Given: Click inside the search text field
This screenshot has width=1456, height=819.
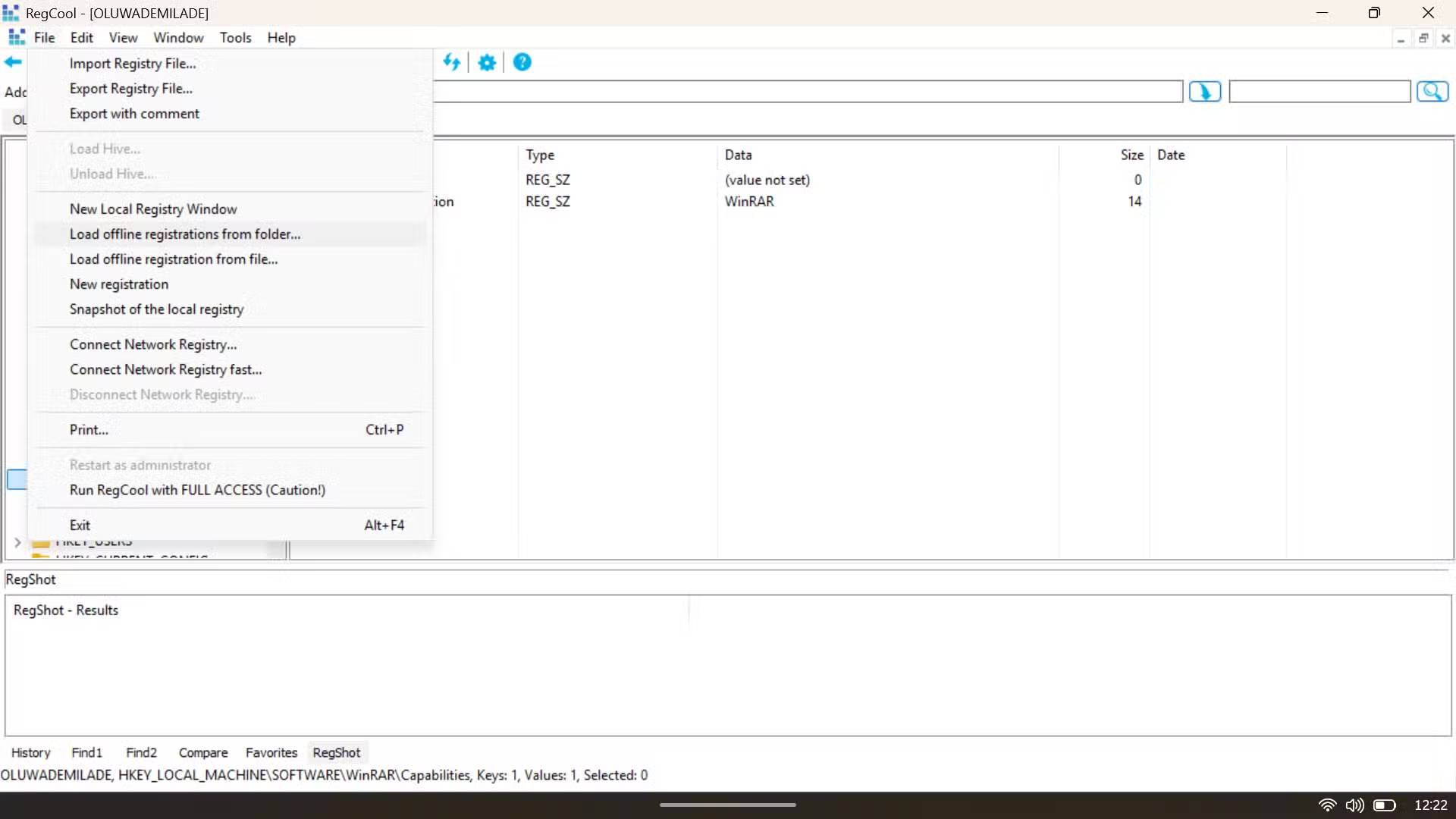Looking at the screenshot, I should (1318, 91).
